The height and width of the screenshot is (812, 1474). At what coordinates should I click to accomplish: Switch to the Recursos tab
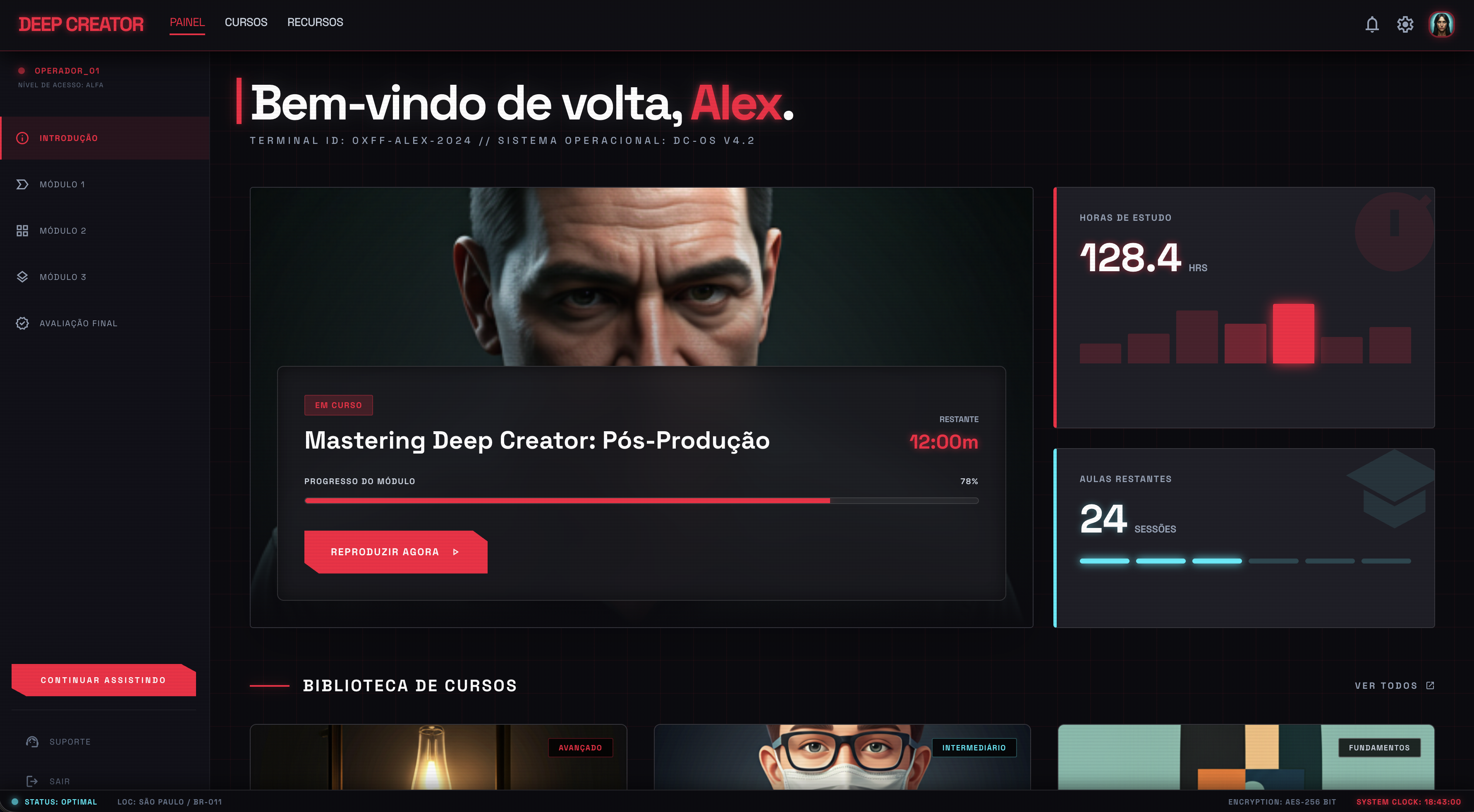coord(315,22)
